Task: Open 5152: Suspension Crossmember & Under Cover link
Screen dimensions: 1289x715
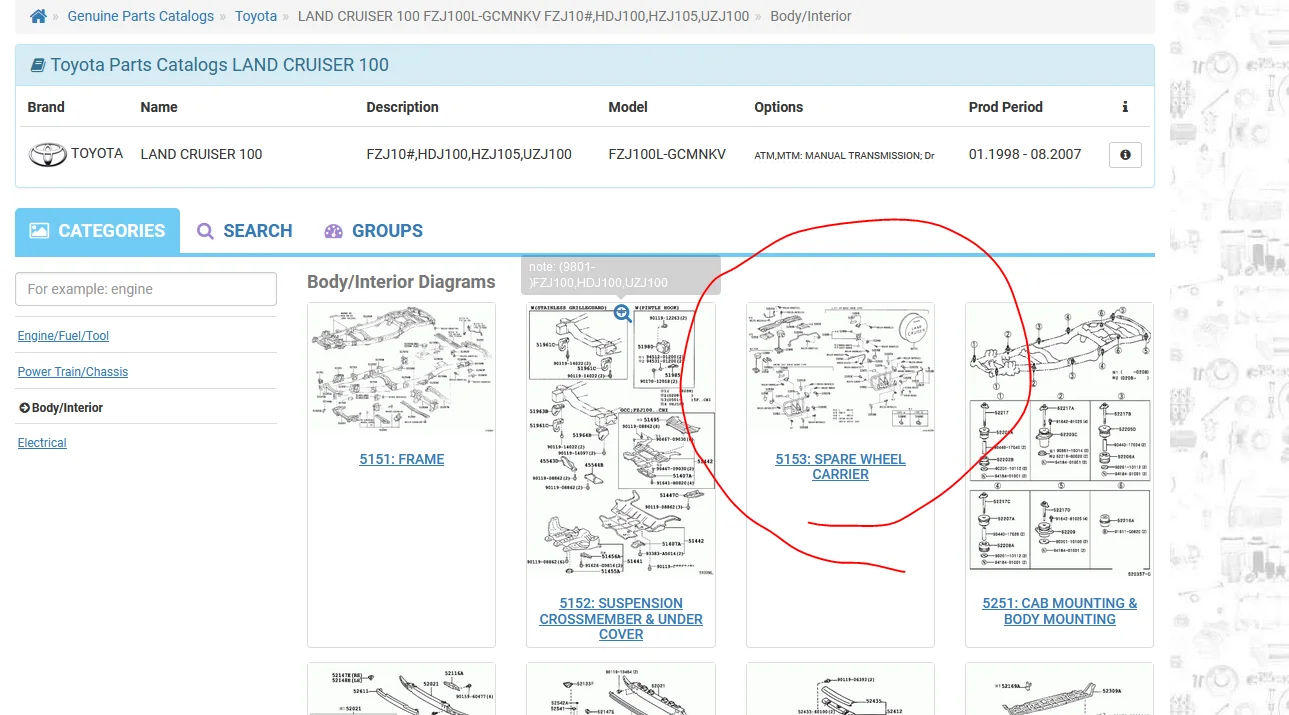Action: coord(621,619)
